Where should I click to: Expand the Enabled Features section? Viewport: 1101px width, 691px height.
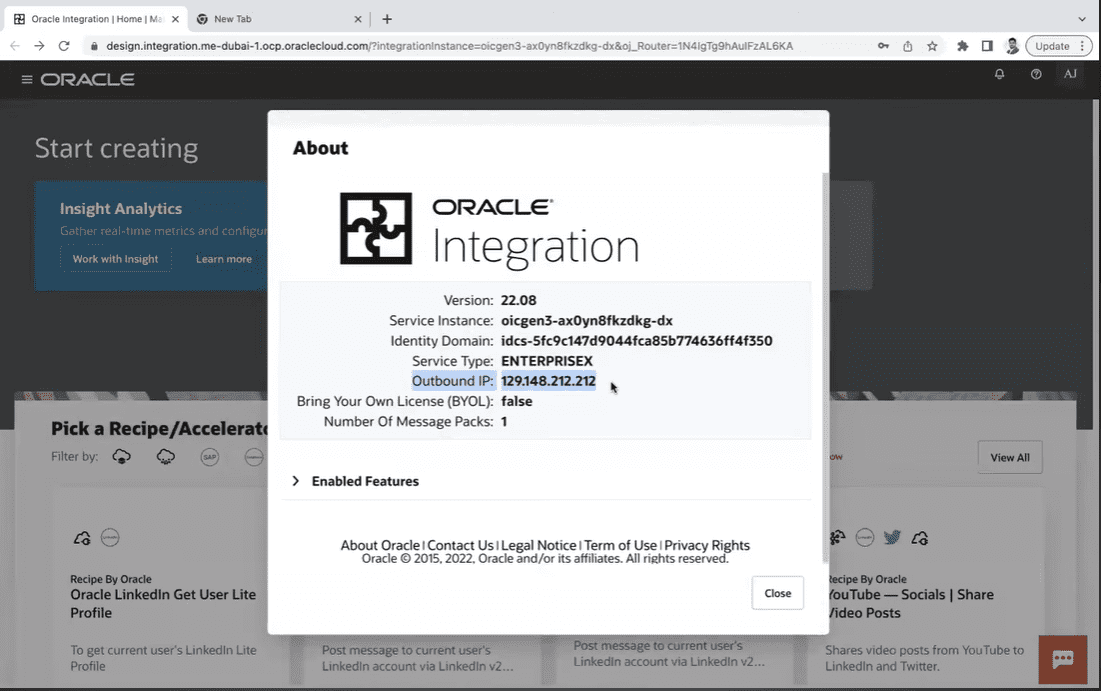(x=296, y=481)
